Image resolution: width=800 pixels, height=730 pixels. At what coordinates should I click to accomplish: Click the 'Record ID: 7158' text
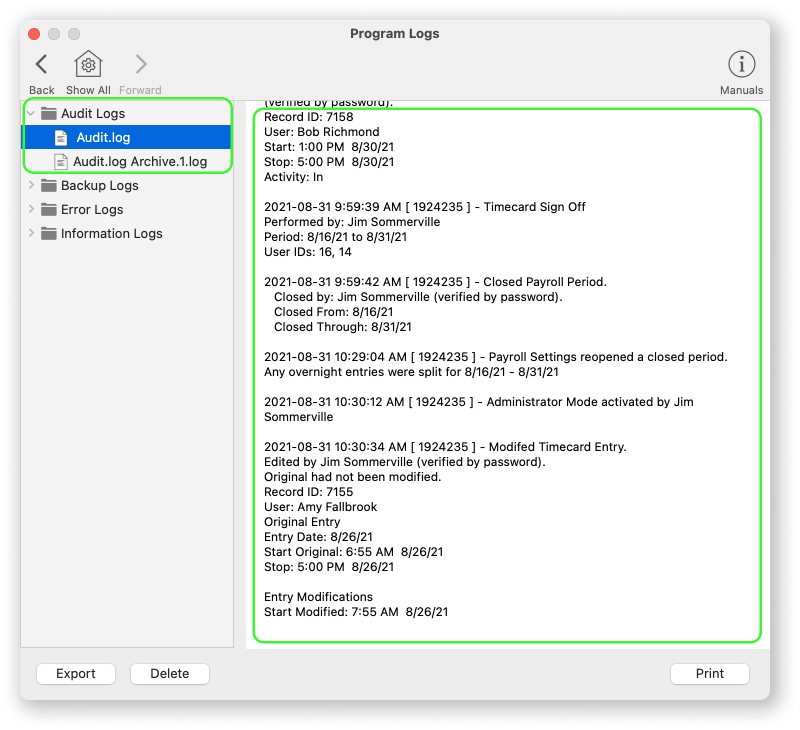pyautogui.click(x=309, y=117)
